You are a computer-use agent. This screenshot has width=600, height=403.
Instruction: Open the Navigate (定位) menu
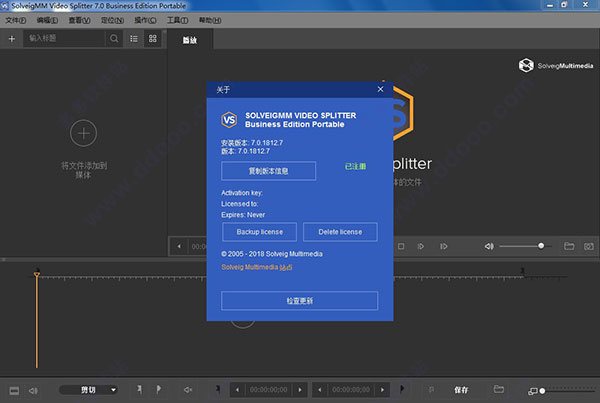pyautogui.click(x=112, y=20)
